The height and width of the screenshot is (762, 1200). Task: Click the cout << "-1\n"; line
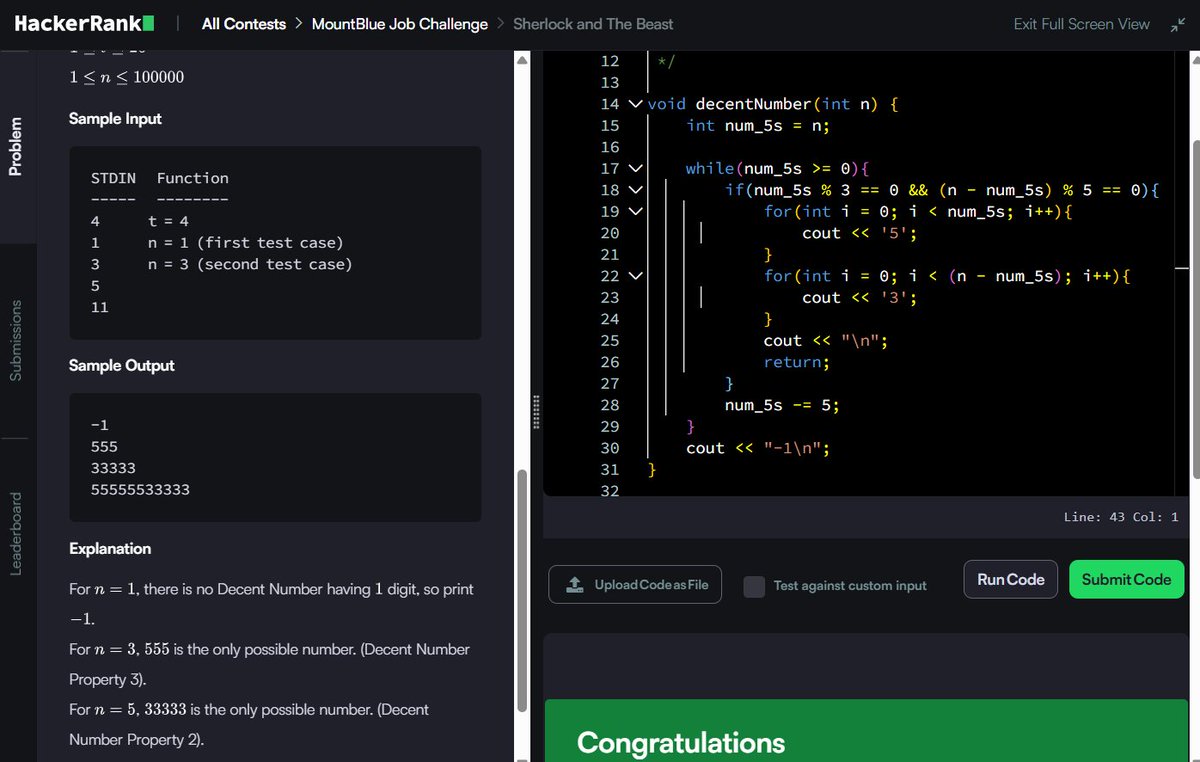[x=758, y=448]
